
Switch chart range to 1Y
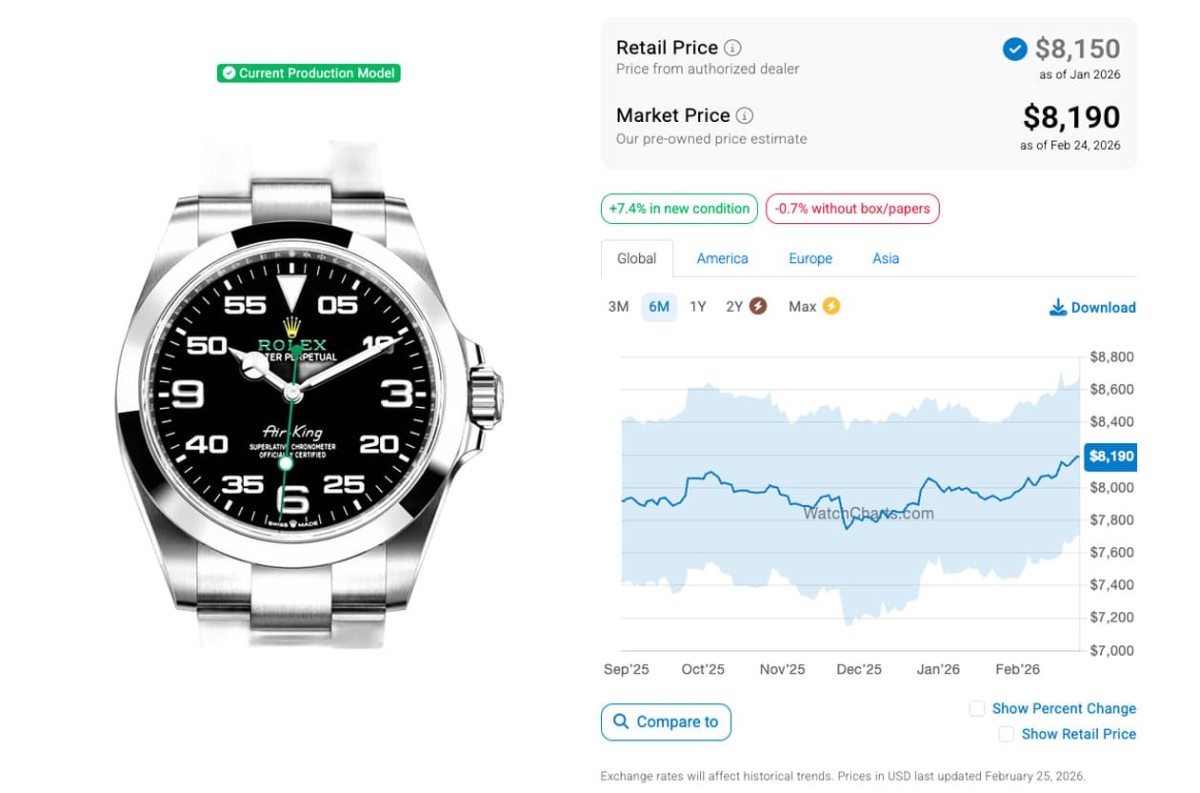(698, 307)
